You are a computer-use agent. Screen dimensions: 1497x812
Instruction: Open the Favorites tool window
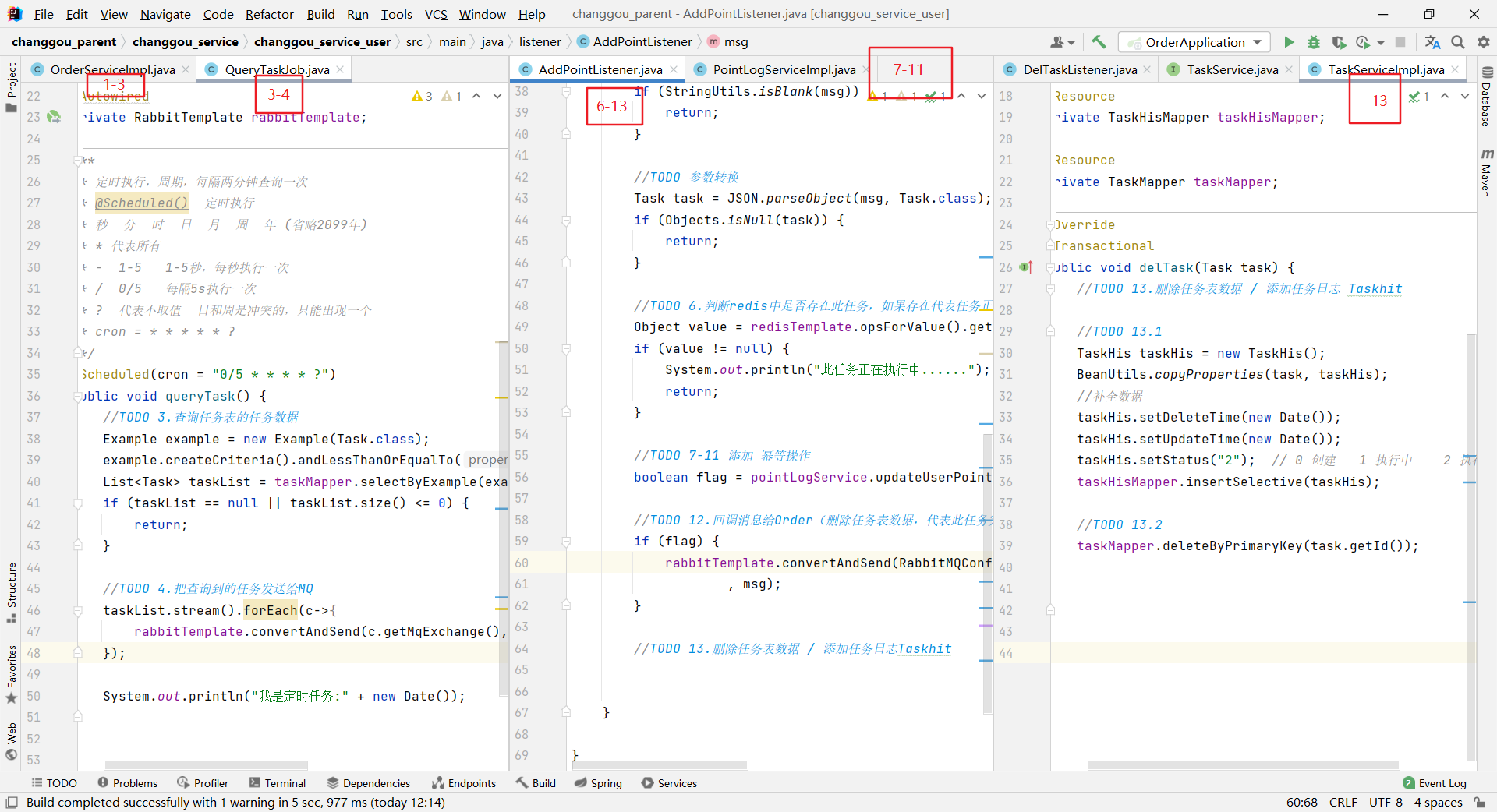[x=11, y=675]
